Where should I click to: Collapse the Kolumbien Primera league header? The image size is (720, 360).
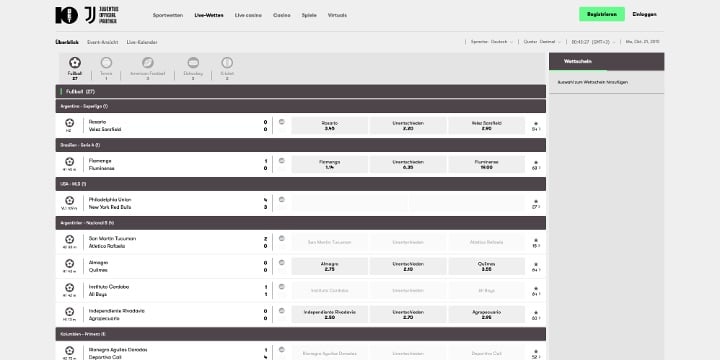301,334
